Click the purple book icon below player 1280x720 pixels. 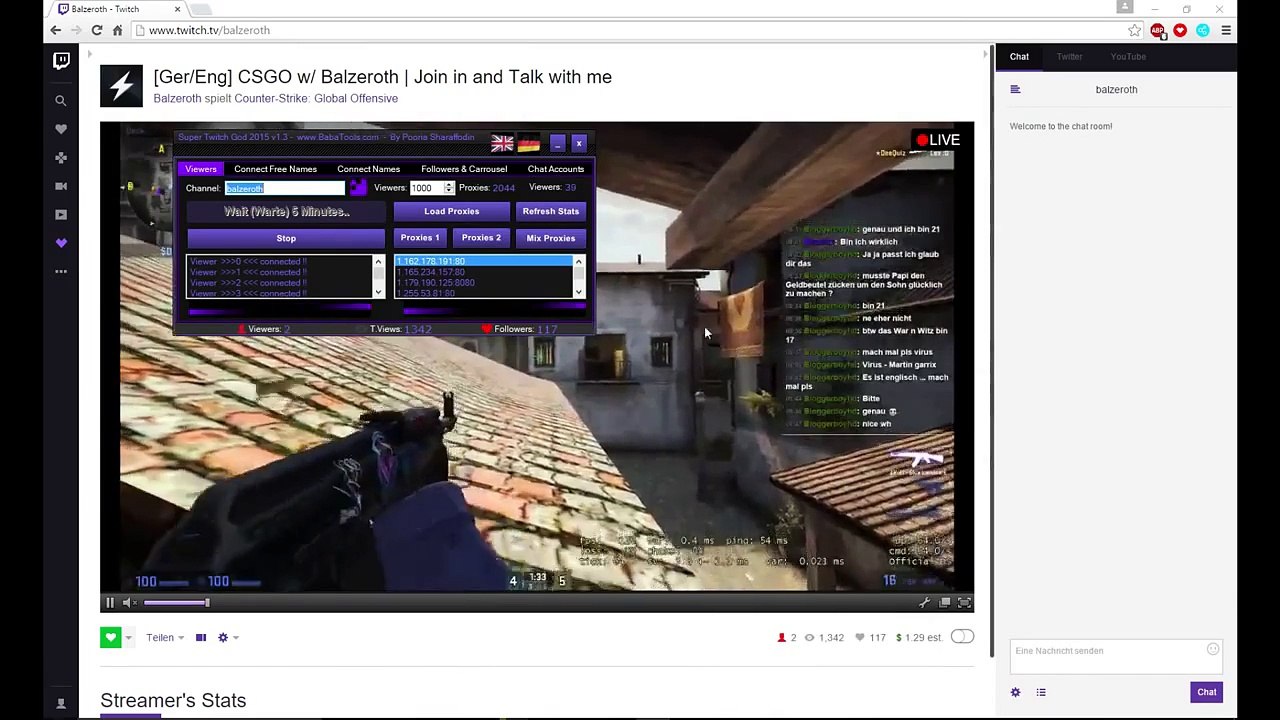pos(201,637)
